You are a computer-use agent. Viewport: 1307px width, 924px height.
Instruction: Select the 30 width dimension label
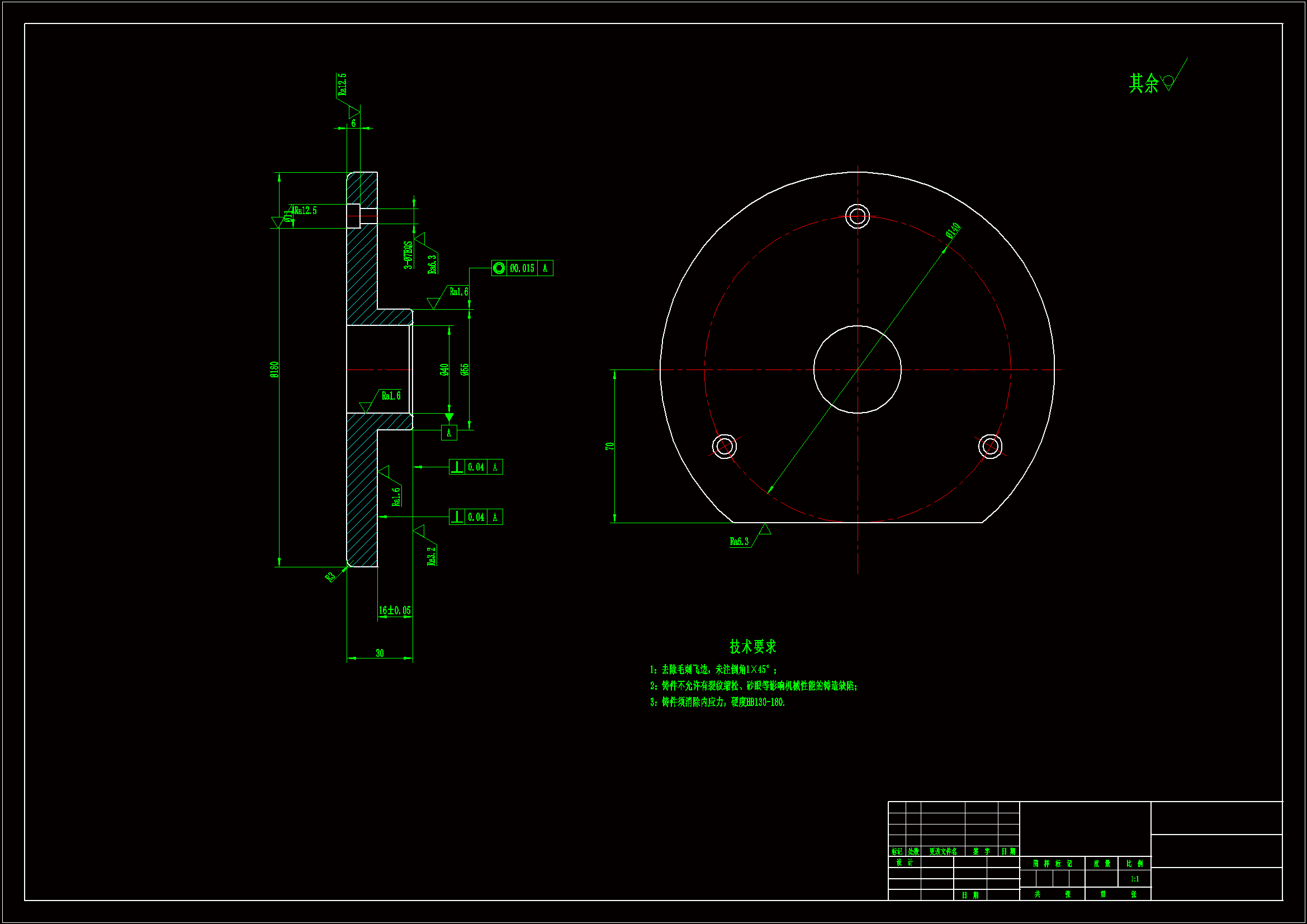click(380, 653)
